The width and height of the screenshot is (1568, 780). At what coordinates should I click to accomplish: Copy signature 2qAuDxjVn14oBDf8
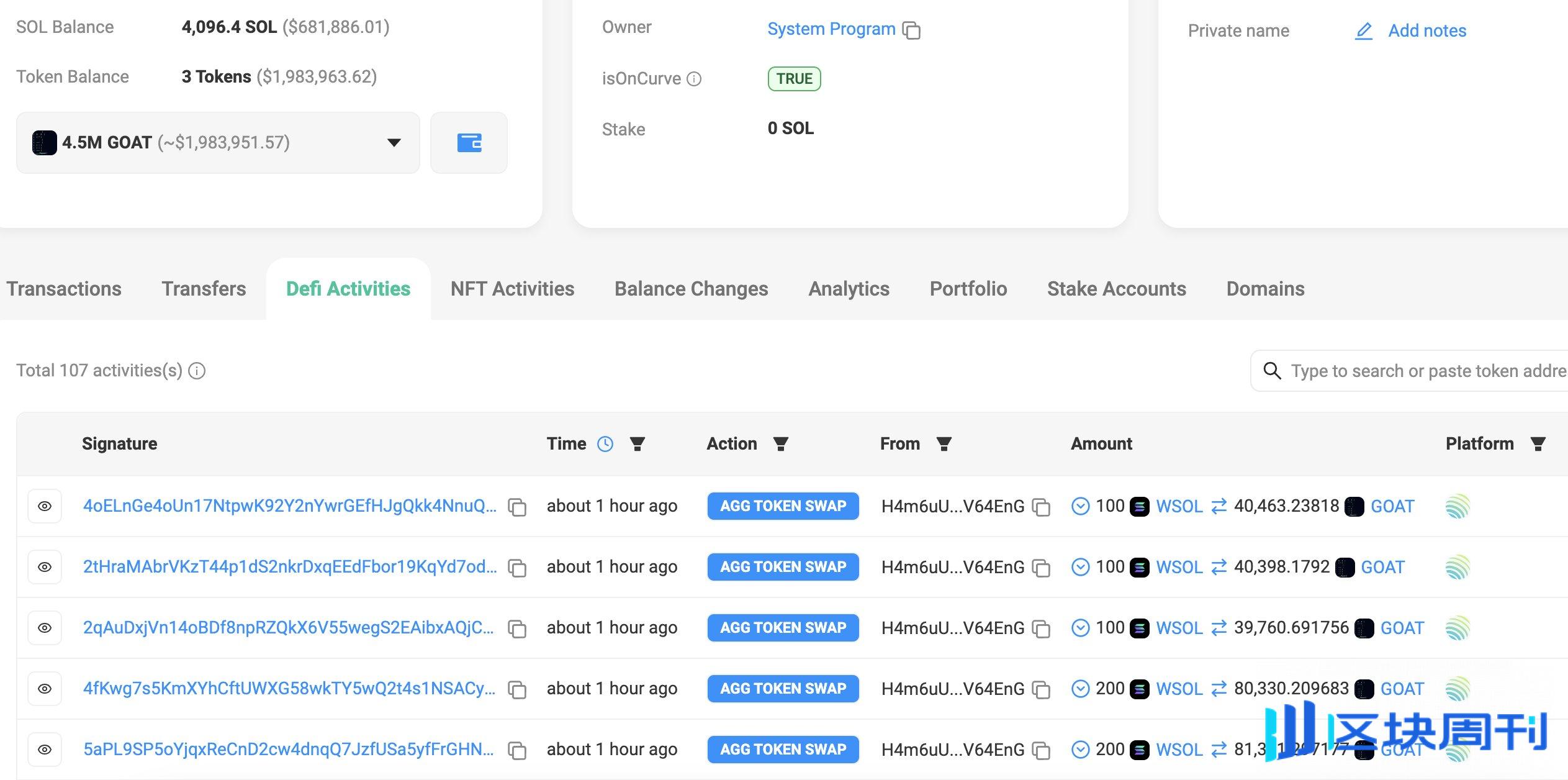(517, 628)
